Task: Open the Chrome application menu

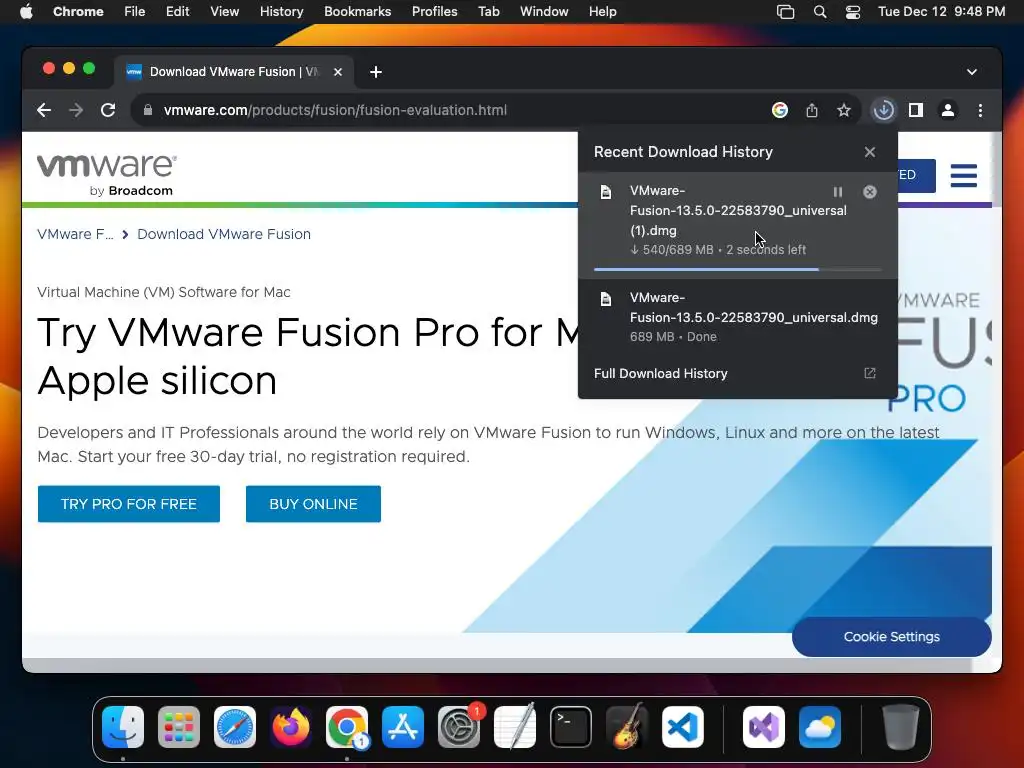Action: (x=78, y=12)
